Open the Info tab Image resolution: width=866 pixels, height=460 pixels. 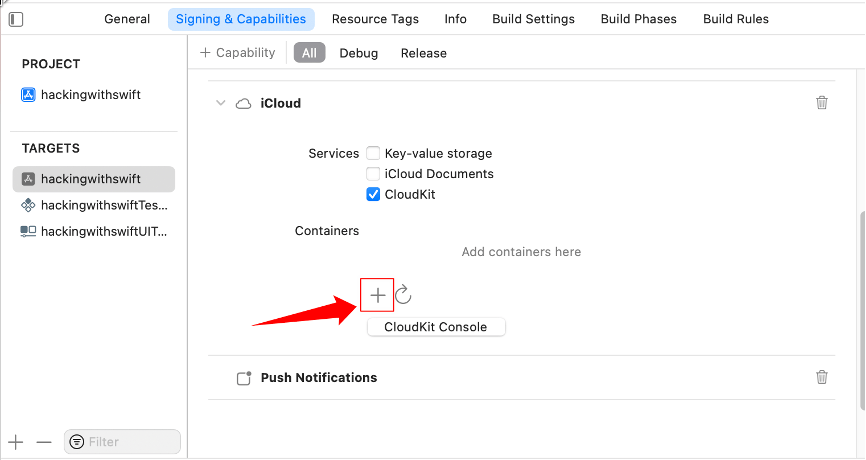(455, 19)
